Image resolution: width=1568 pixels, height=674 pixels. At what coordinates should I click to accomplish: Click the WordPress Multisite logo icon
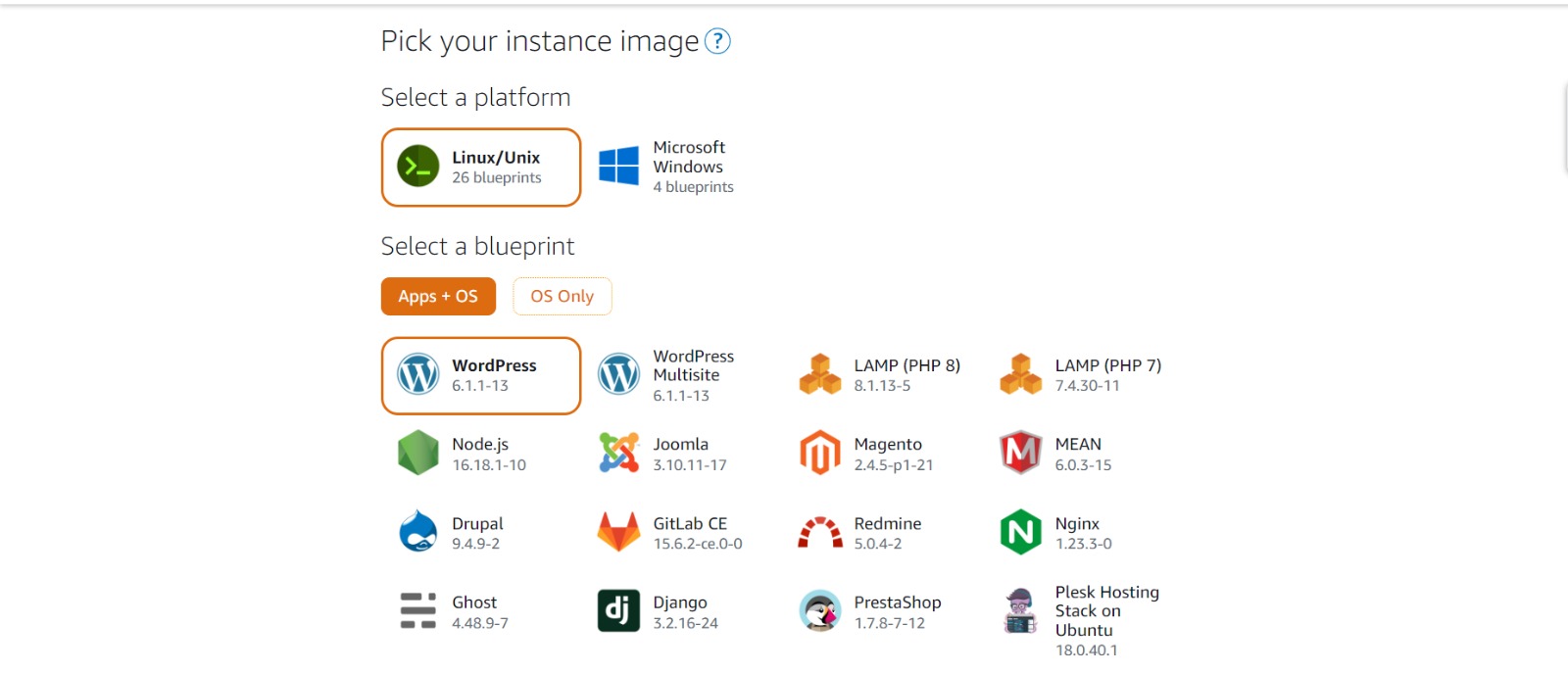tap(618, 374)
